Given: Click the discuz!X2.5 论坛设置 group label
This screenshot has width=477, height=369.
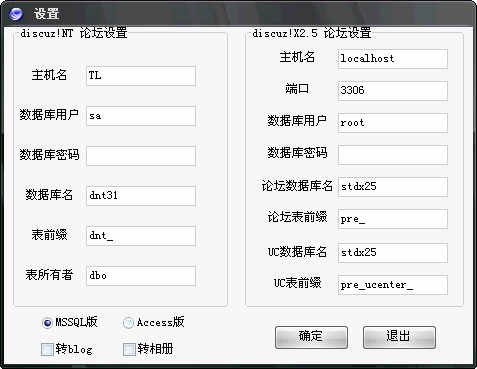Looking at the screenshot, I should 312,33.
